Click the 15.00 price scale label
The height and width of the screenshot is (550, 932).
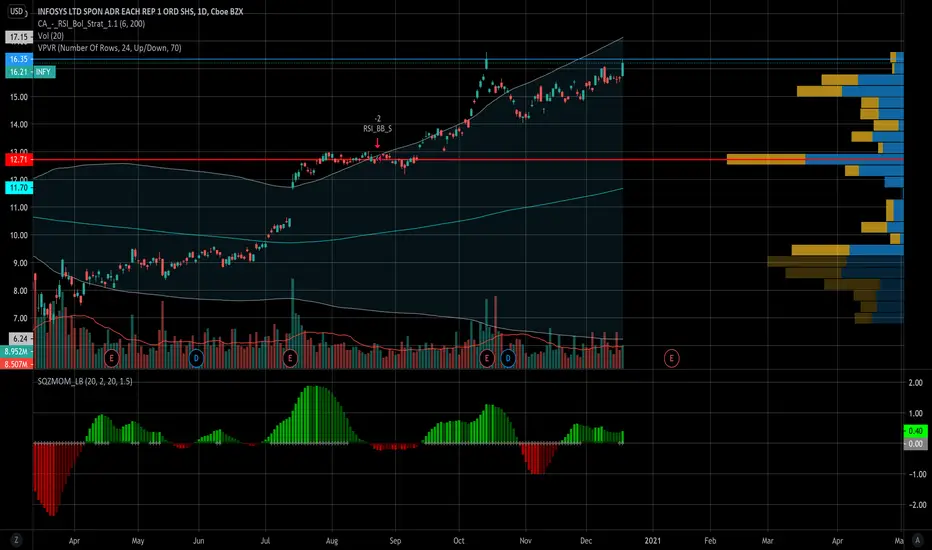pyautogui.click(x=19, y=97)
